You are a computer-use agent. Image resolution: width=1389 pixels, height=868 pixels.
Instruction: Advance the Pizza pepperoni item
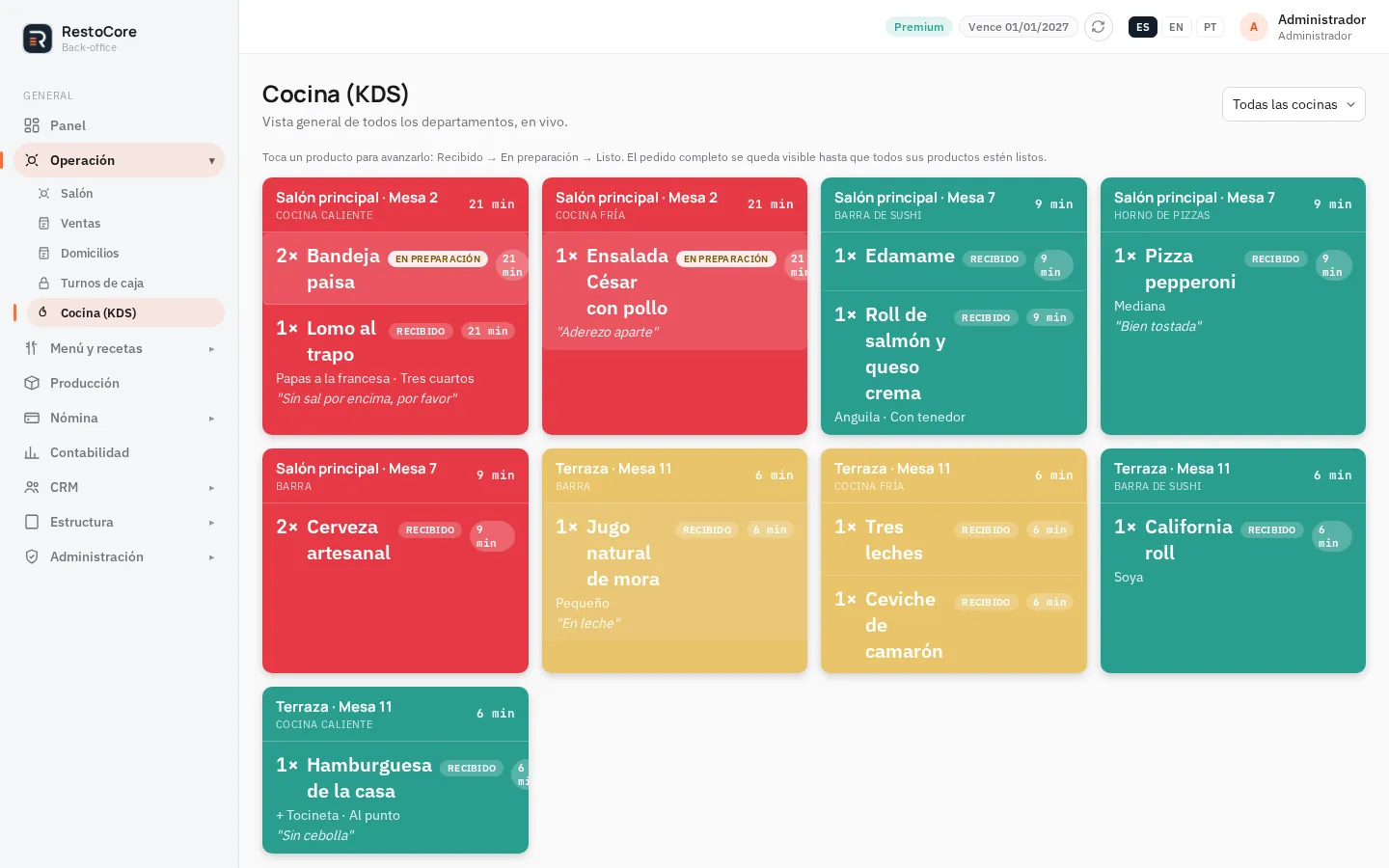tap(1233, 288)
